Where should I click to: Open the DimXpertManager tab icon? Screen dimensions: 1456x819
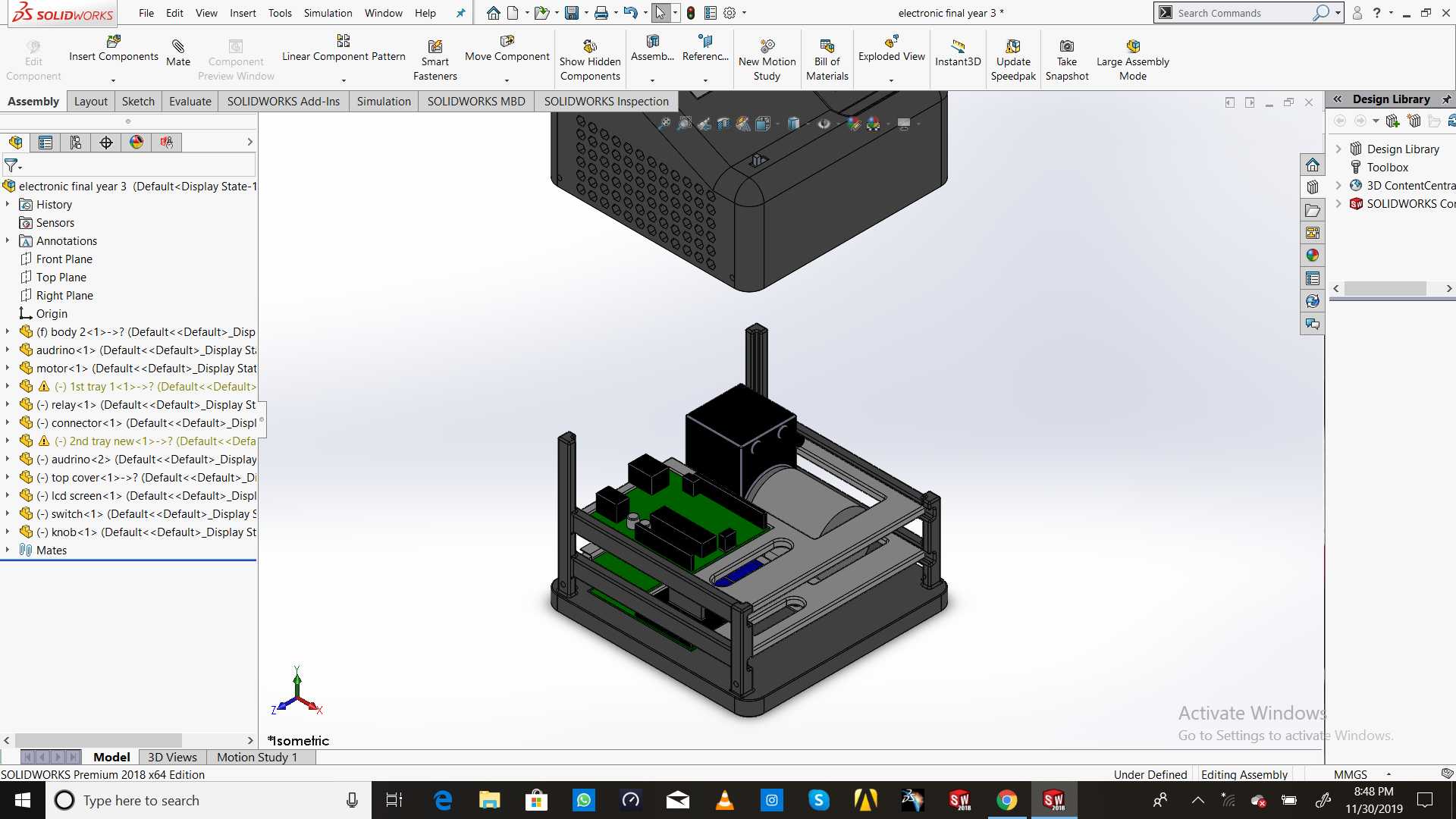(106, 142)
